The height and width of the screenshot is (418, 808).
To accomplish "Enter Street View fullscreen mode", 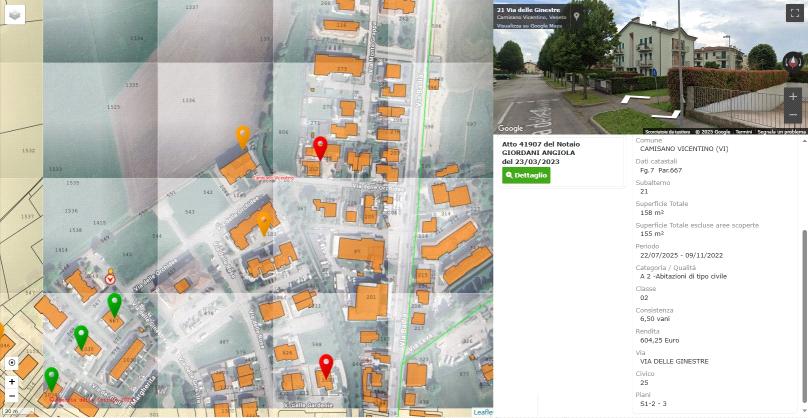I will pyautogui.click(x=795, y=14).
